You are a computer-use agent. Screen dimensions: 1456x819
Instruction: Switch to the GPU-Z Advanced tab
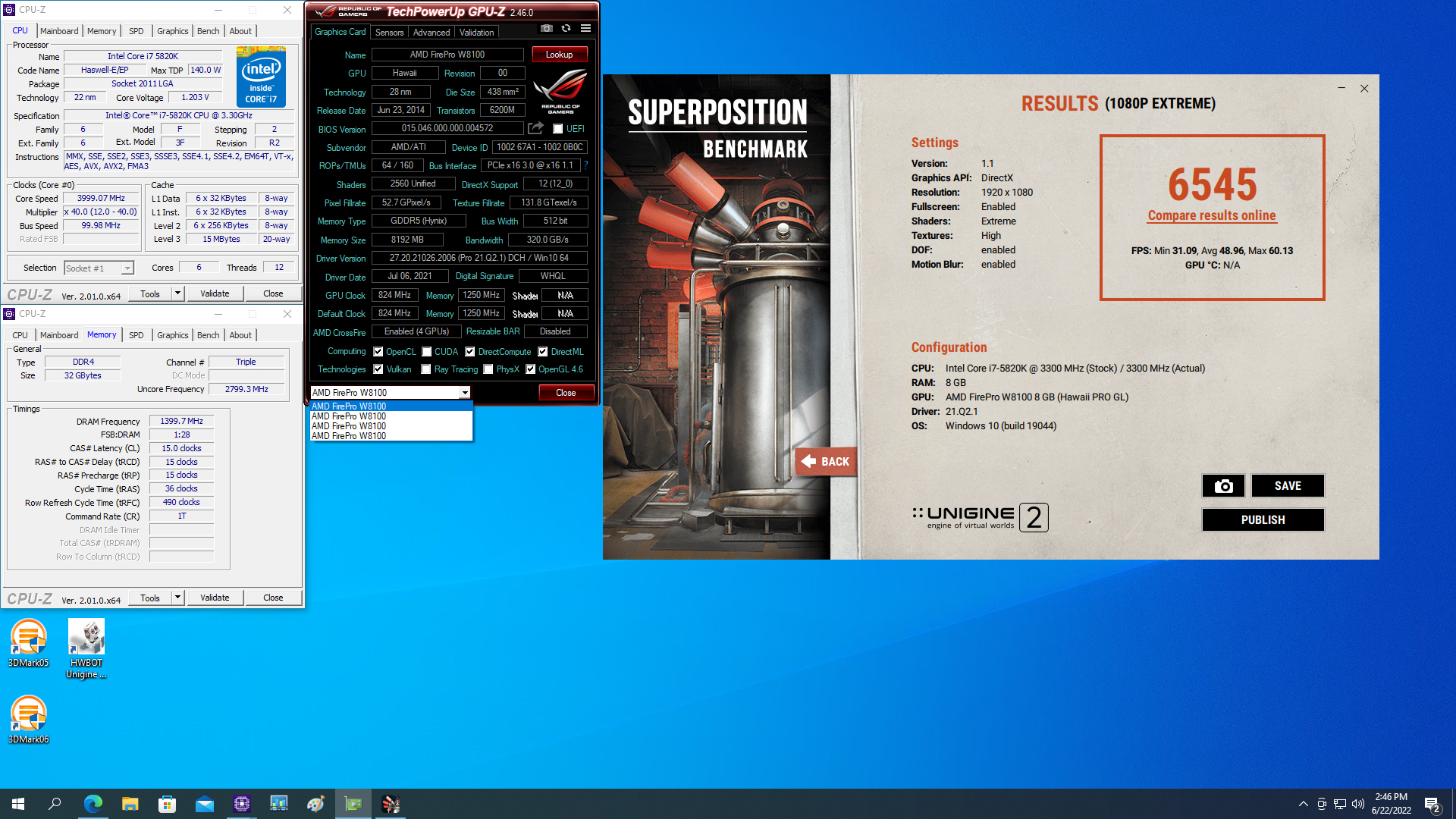pos(431,33)
